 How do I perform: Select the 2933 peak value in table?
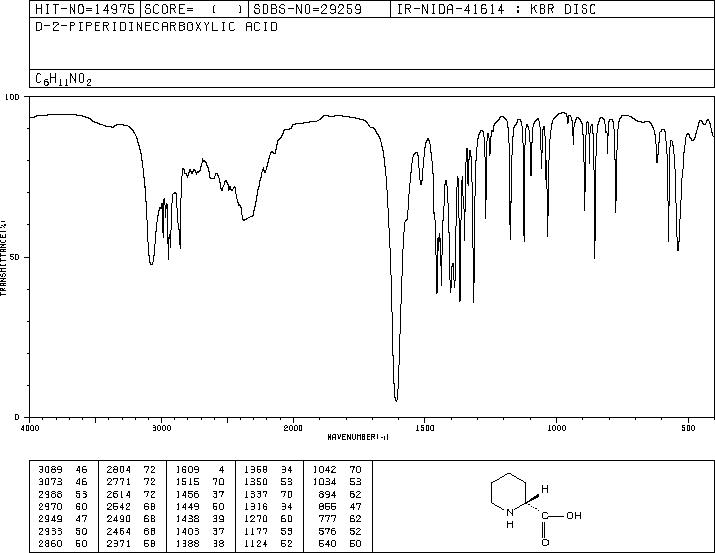[x=50, y=532]
